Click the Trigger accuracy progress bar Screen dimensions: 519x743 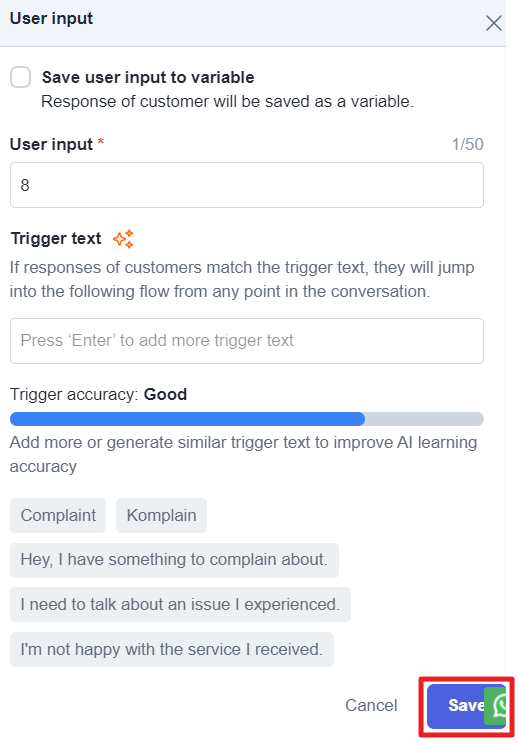(246, 419)
